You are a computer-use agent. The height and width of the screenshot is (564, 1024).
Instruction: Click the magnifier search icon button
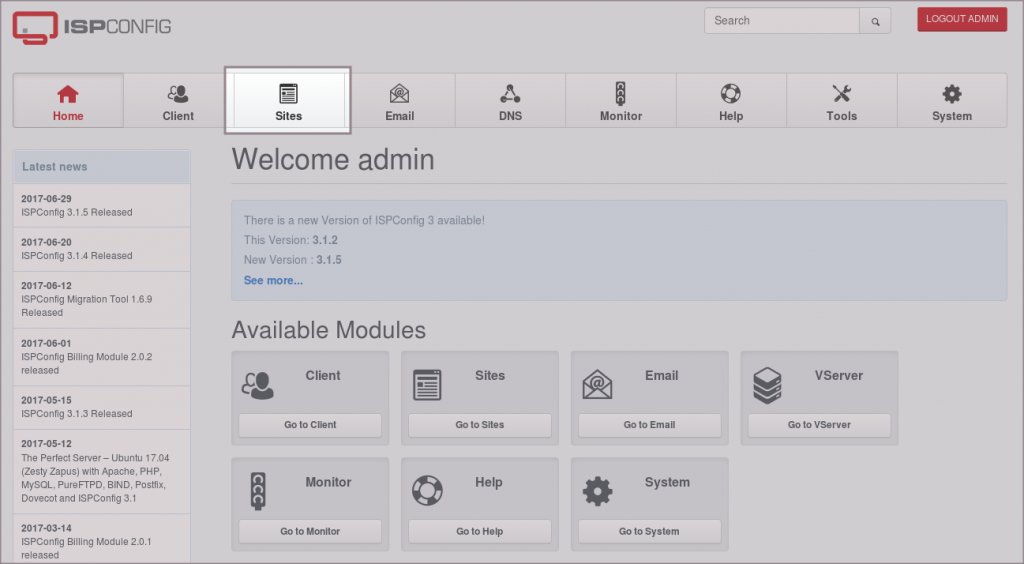(875, 21)
